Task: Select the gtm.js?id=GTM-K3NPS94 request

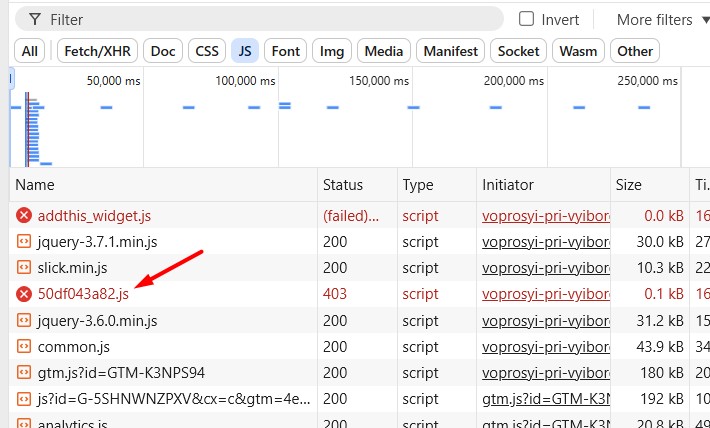Action: [121, 373]
